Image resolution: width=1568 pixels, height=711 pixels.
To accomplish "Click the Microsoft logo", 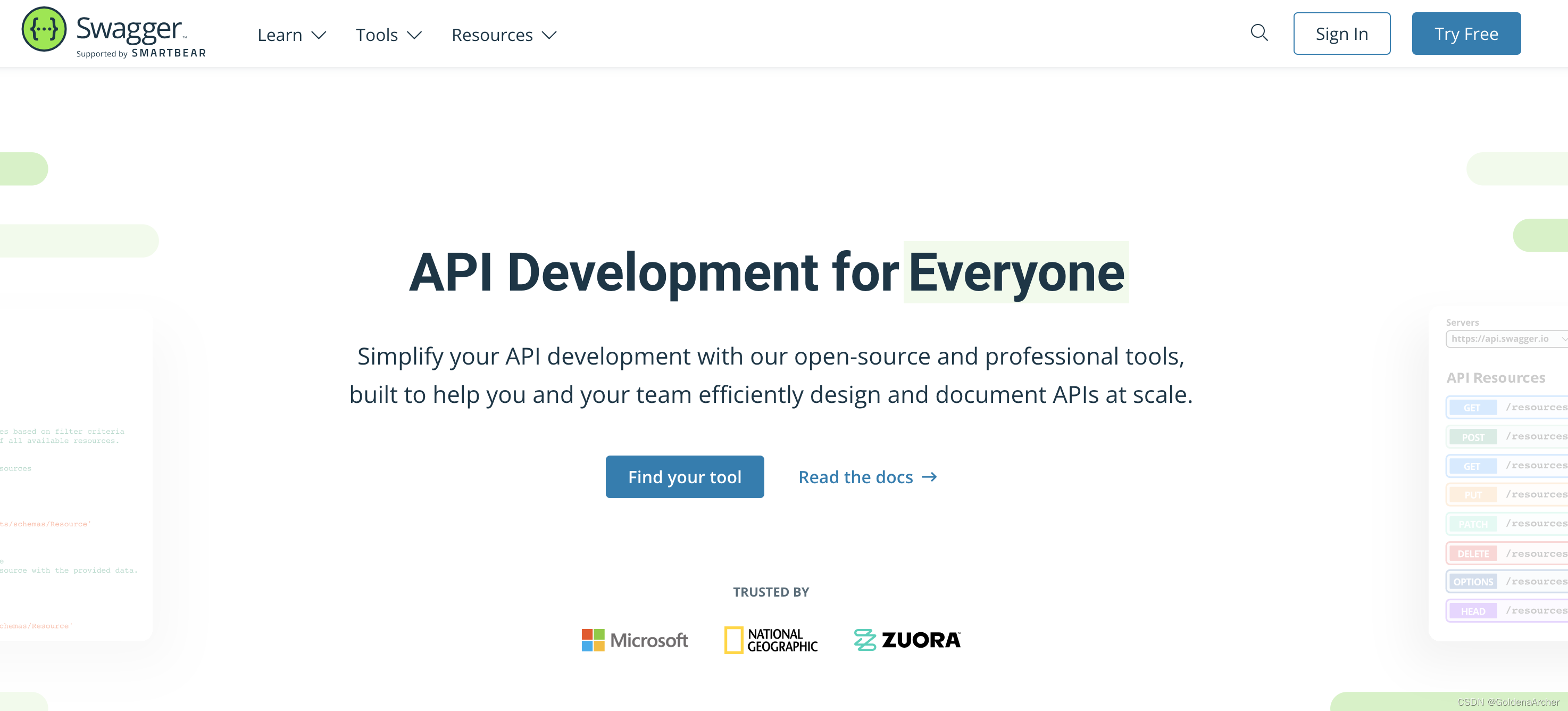I will pyautogui.click(x=635, y=640).
